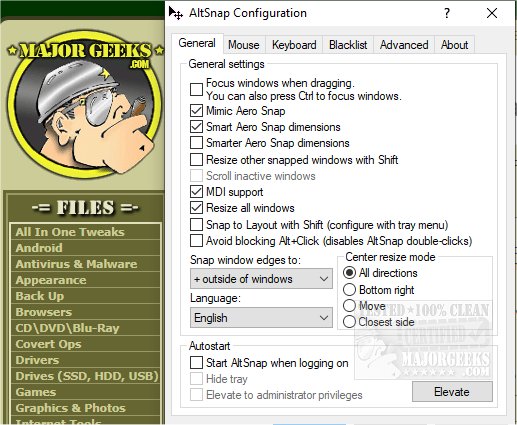This screenshot has height=425, width=517.
Task: Enable Resize other snapped windows with Shift
Action: pos(196,159)
